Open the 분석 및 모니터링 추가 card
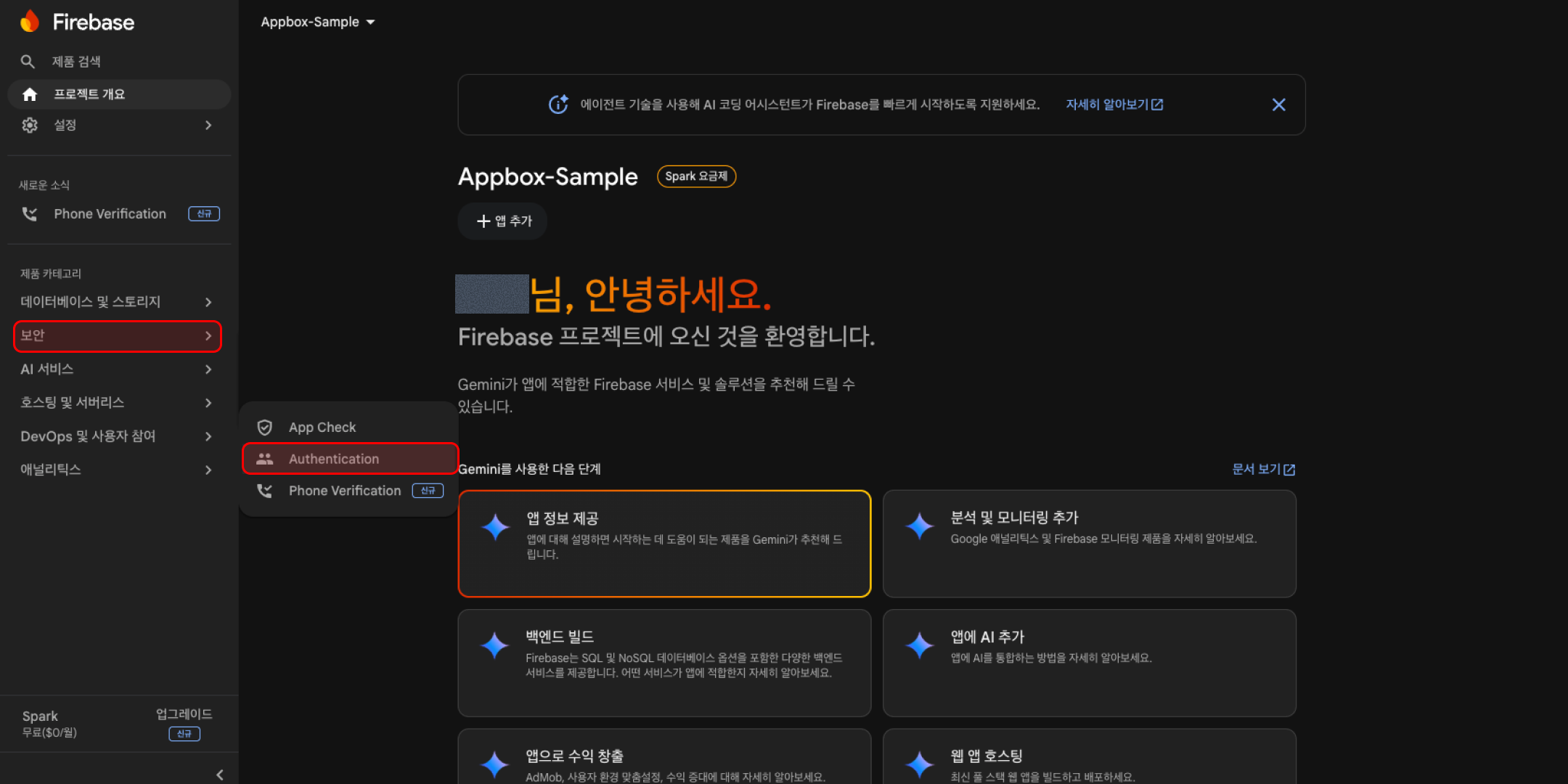Image resolution: width=1568 pixels, height=784 pixels. pyautogui.click(x=1090, y=544)
